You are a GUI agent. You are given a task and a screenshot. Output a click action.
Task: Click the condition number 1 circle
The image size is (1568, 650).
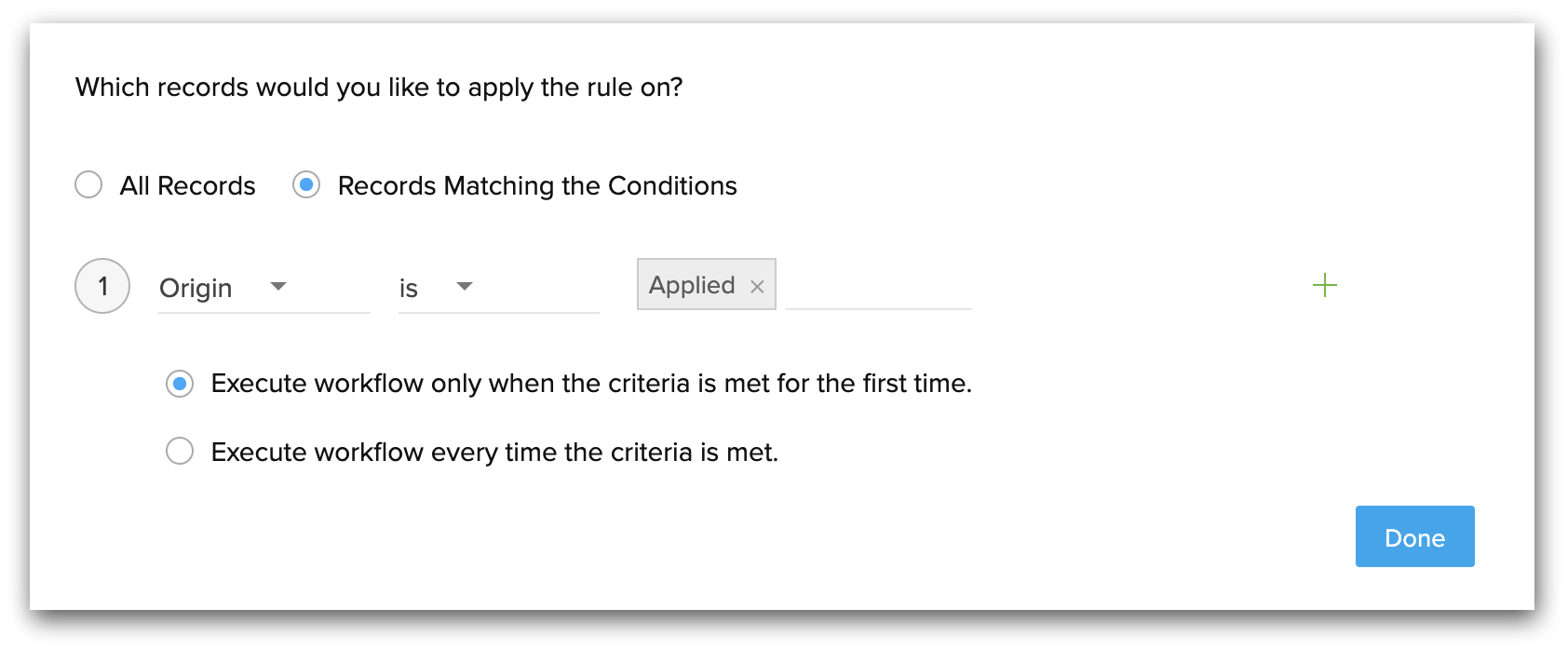(x=102, y=286)
